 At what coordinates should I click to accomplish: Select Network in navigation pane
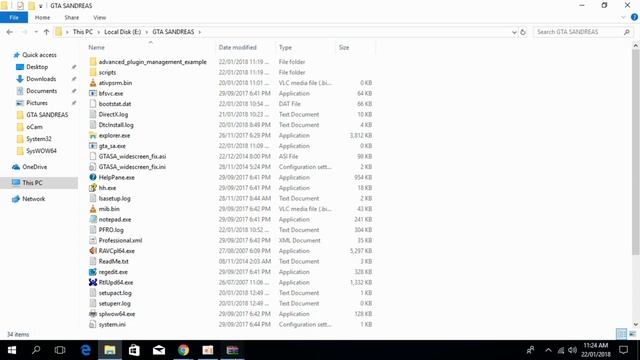coord(33,199)
